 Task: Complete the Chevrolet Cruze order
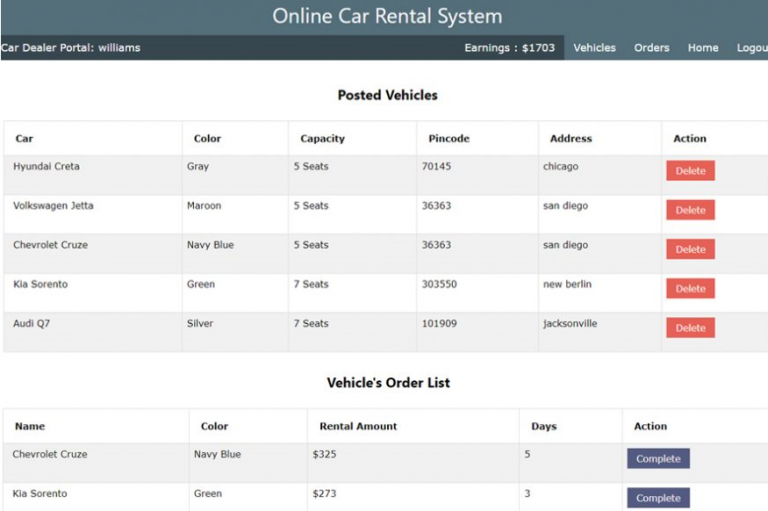[658, 459]
